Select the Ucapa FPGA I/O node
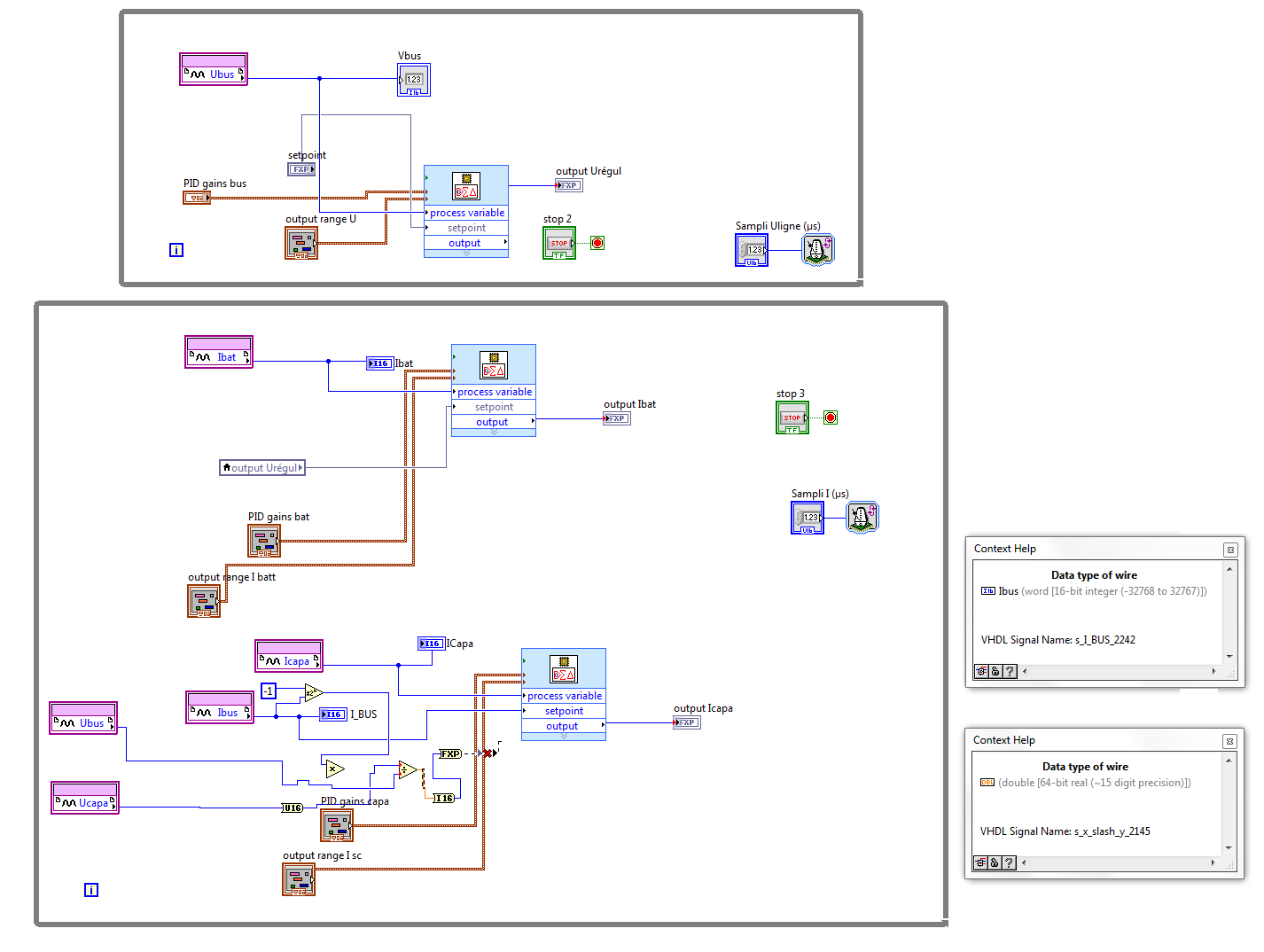Viewport: 1264px width, 952px height. click(x=85, y=798)
